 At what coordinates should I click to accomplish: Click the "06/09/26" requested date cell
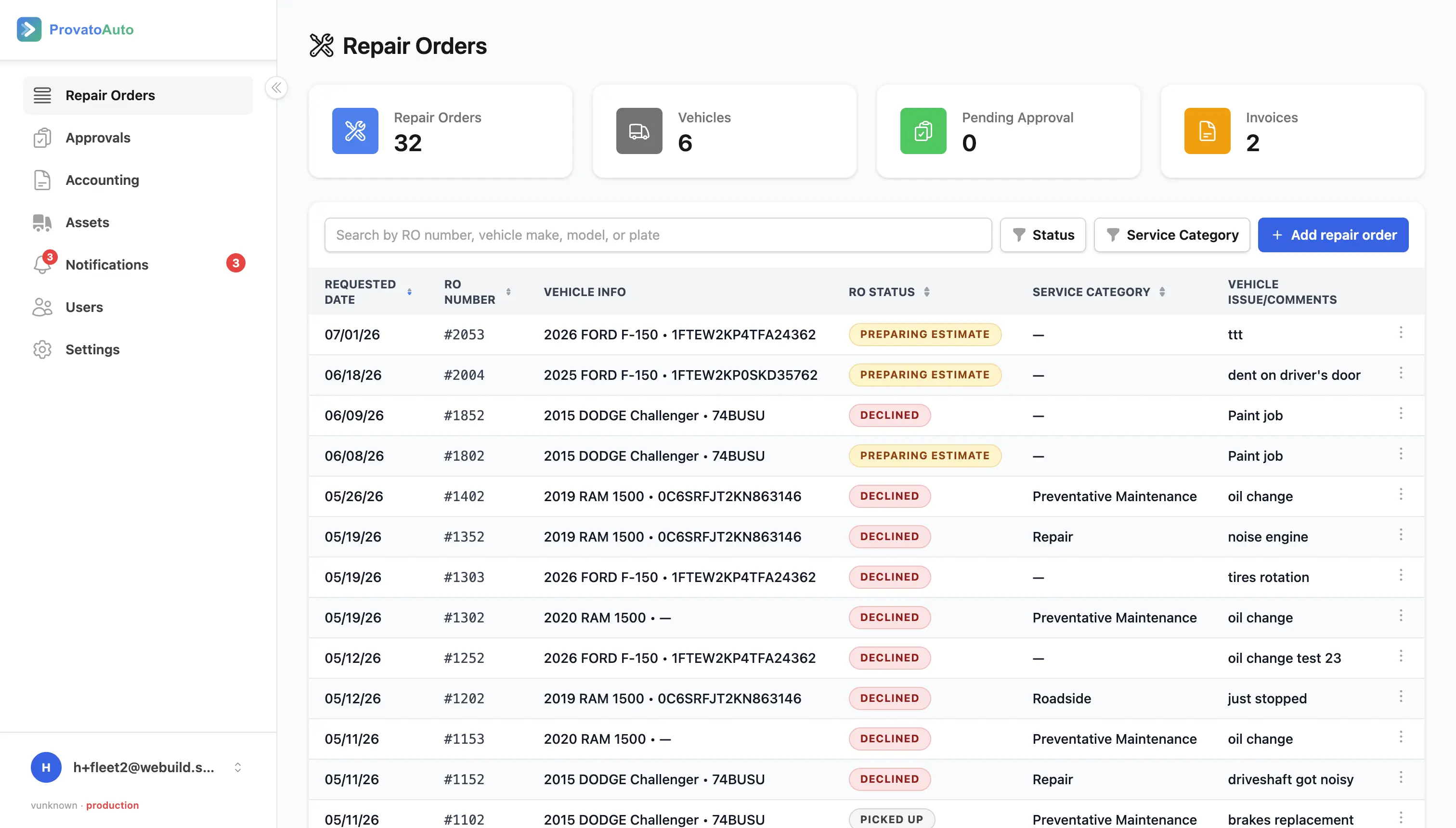click(354, 415)
